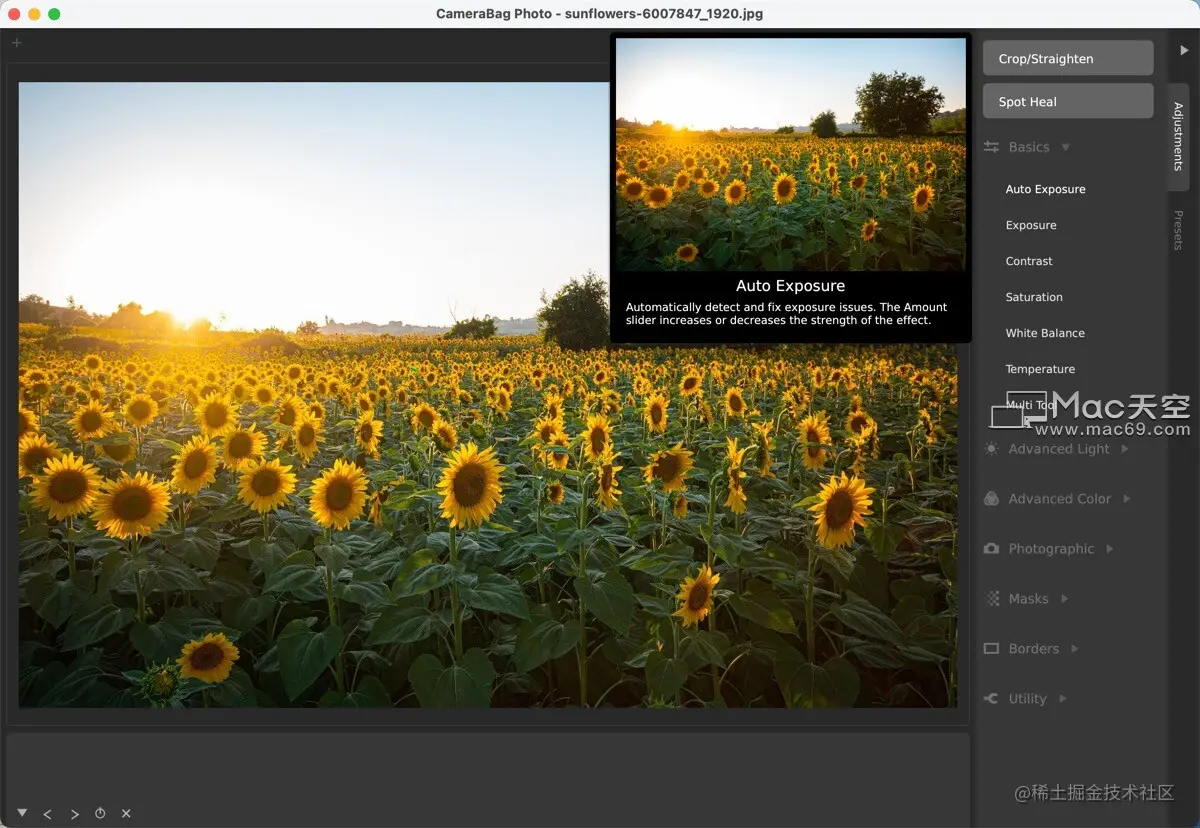Switch to the Presets tab

click(1178, 230)
